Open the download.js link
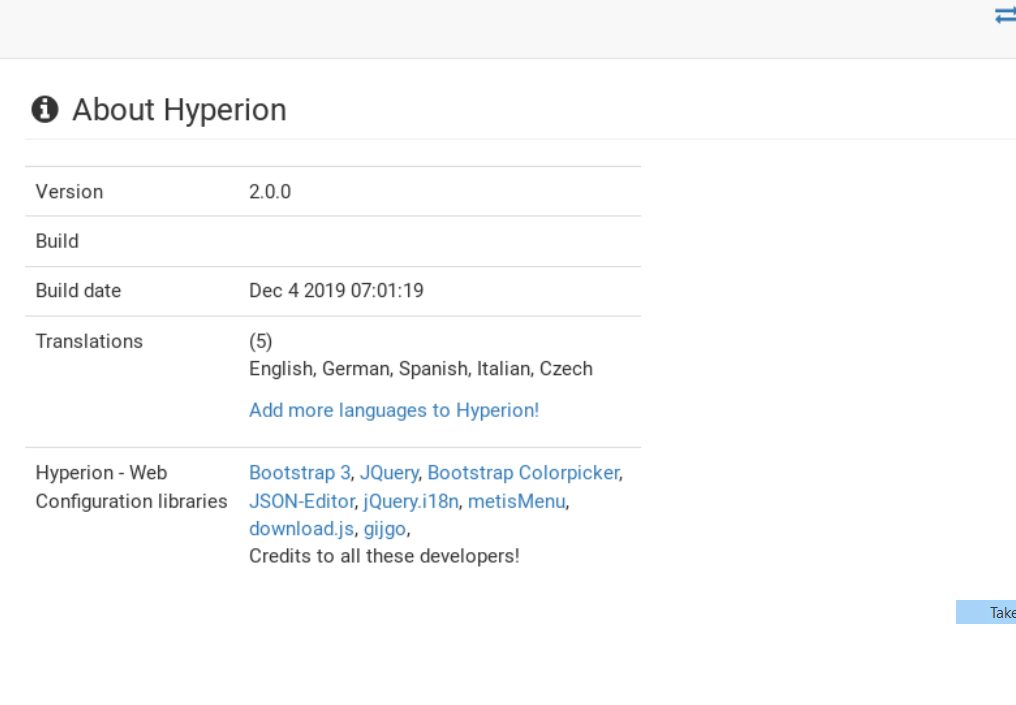The image size is (1016, 705). click(302, 529)
